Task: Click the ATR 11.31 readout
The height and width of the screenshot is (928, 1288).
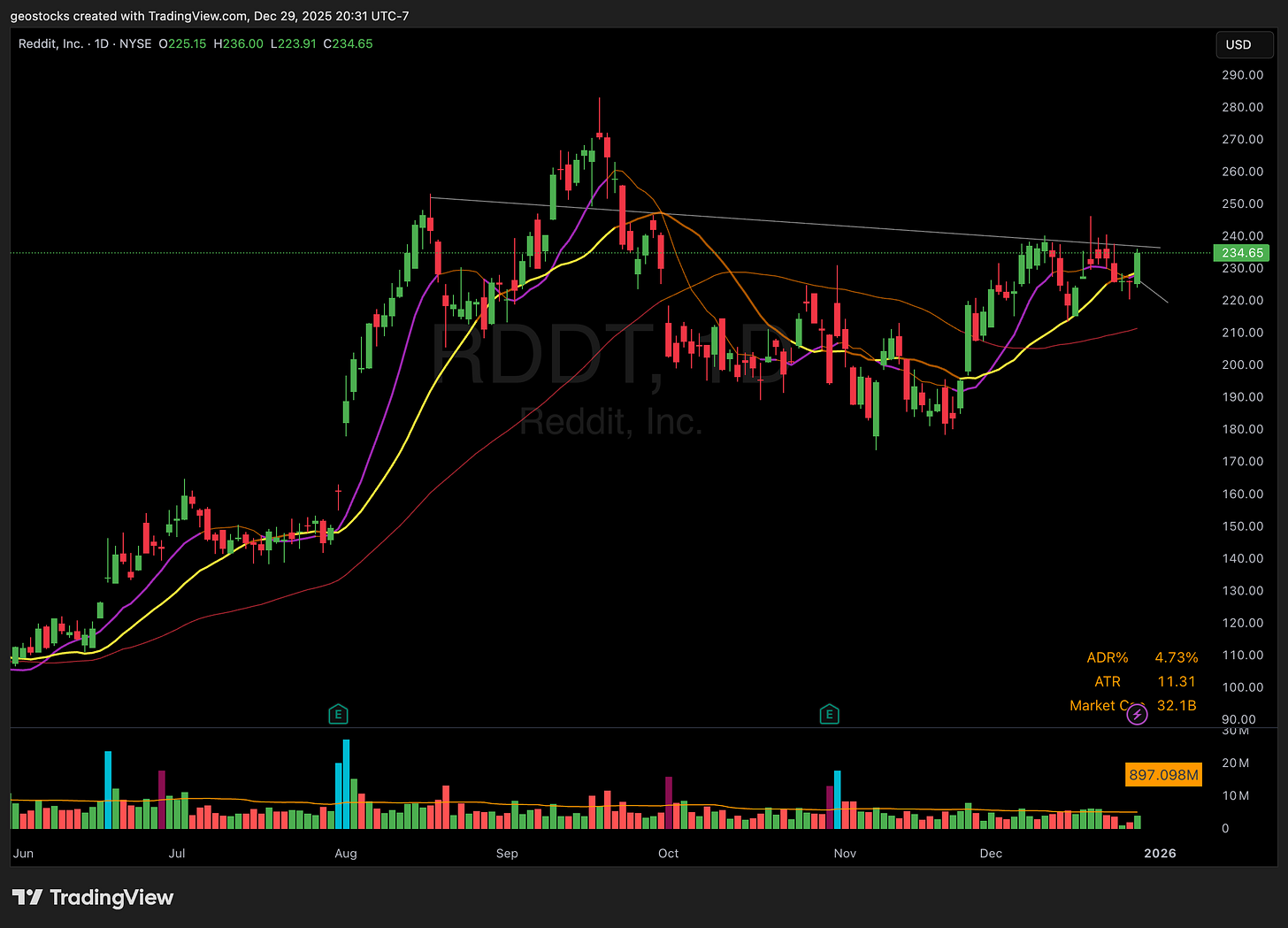Action: 1145,681
